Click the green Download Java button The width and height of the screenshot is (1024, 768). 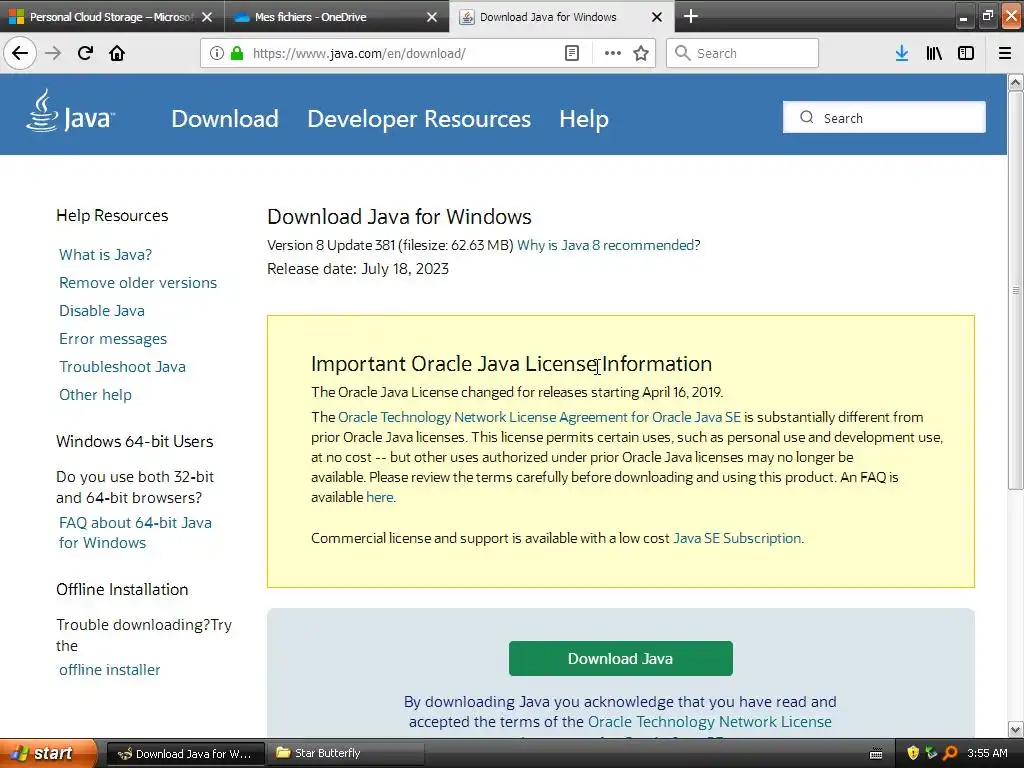(620, 658)
